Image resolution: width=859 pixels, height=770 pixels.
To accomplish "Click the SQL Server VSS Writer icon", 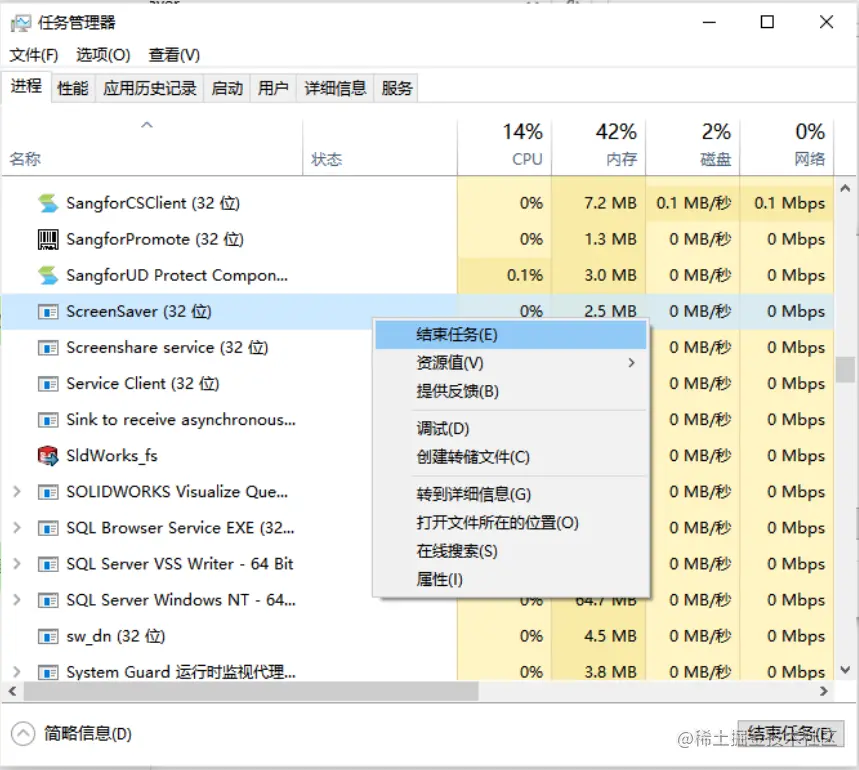I will coord(48,565).
